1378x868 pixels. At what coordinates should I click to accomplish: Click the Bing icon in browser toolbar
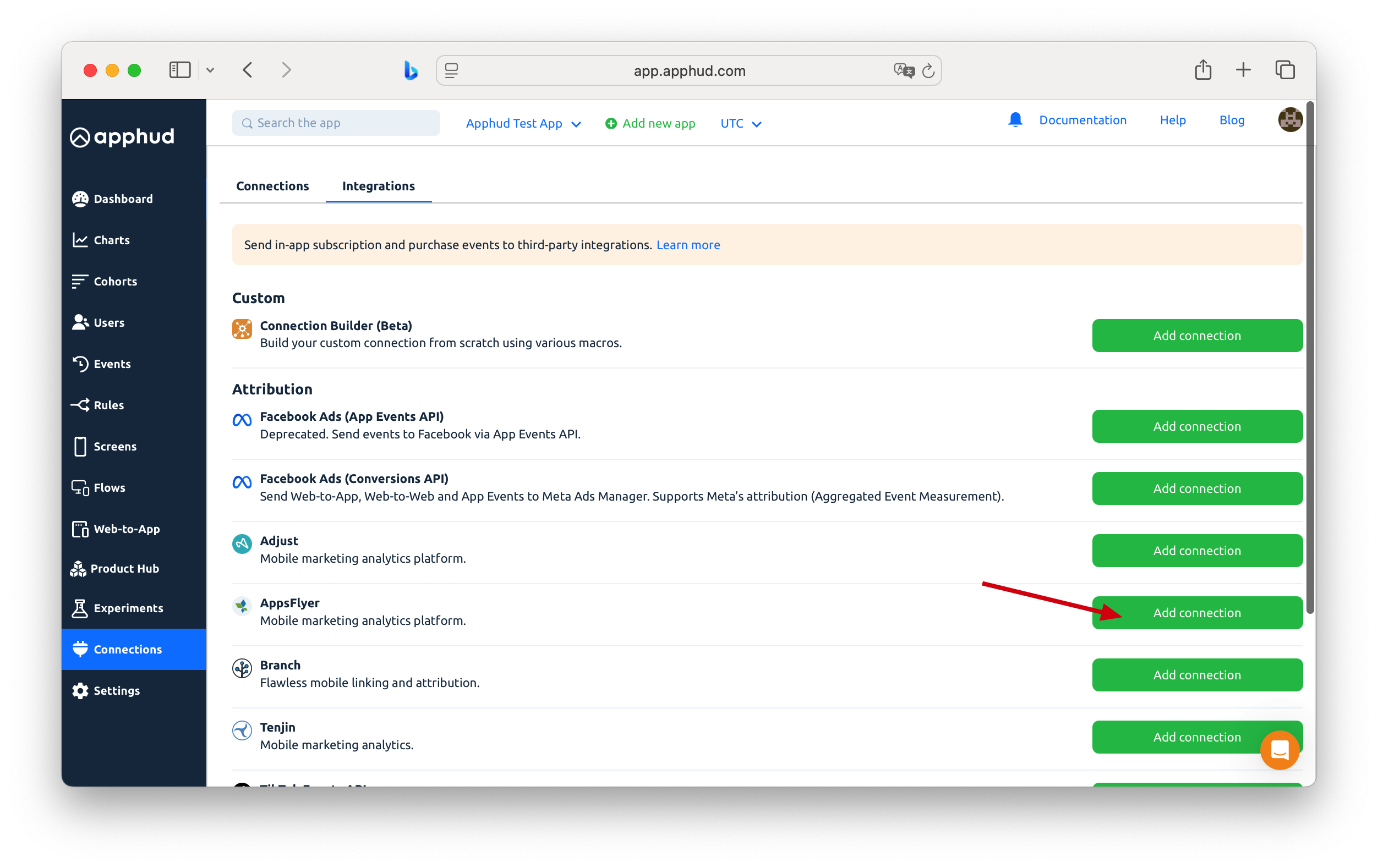click(411, 70)
